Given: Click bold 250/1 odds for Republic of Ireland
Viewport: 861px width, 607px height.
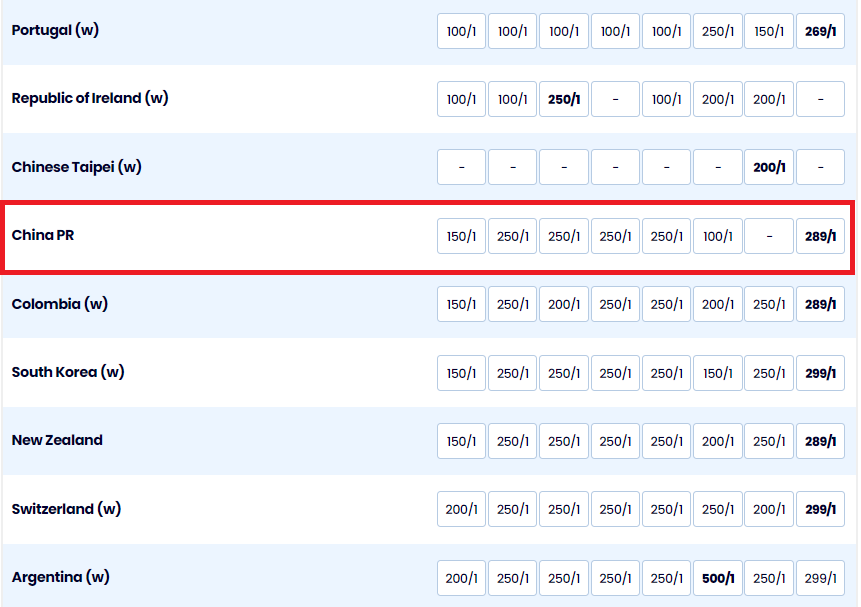Looking at the screenshot, I should tap(564, 99).
